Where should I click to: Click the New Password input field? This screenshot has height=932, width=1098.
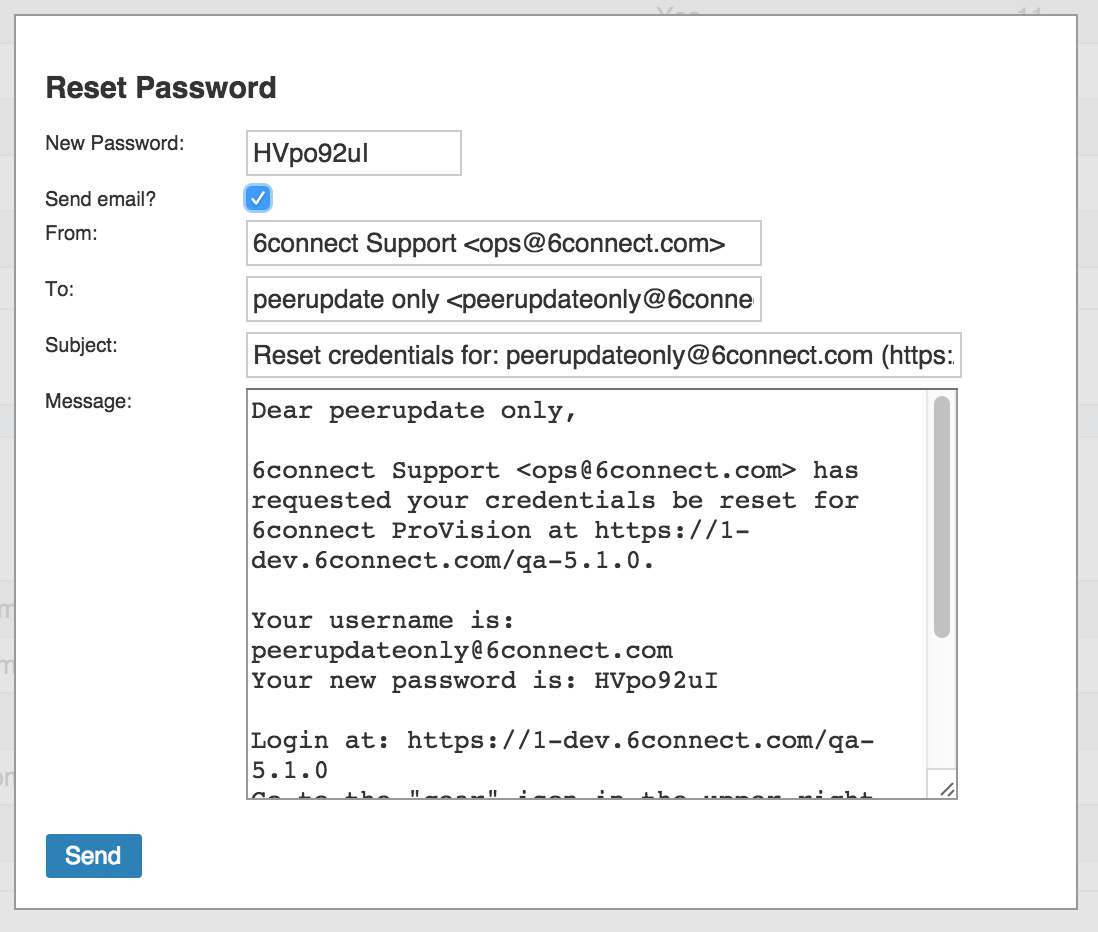[x=353, y=153]
